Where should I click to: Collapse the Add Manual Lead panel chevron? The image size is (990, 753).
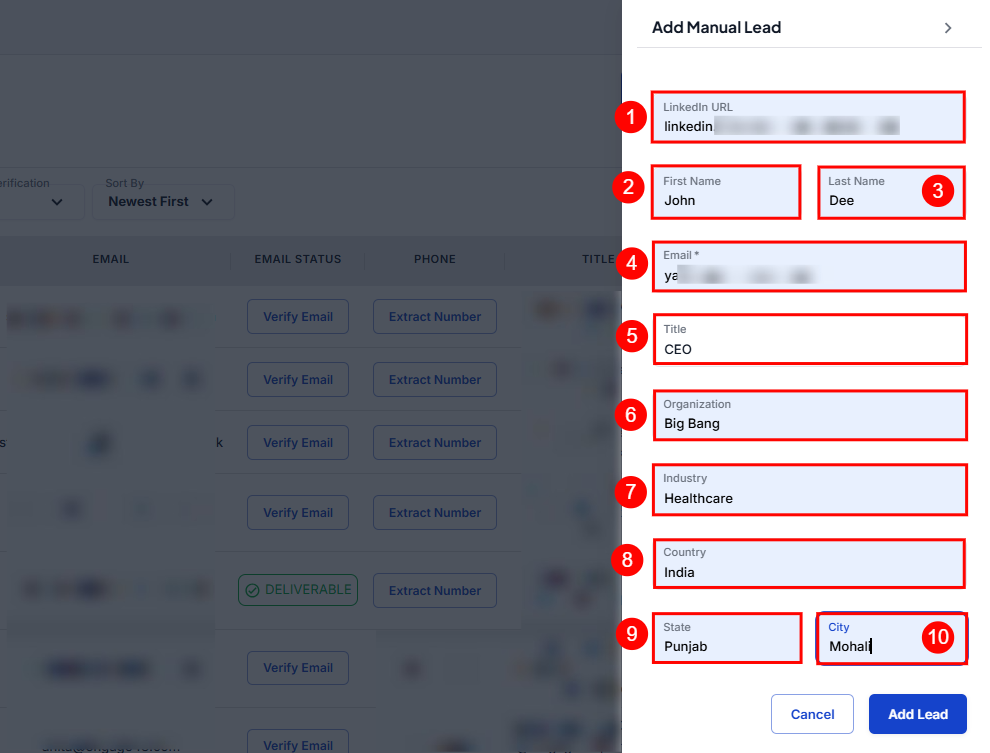click(947, 28)
